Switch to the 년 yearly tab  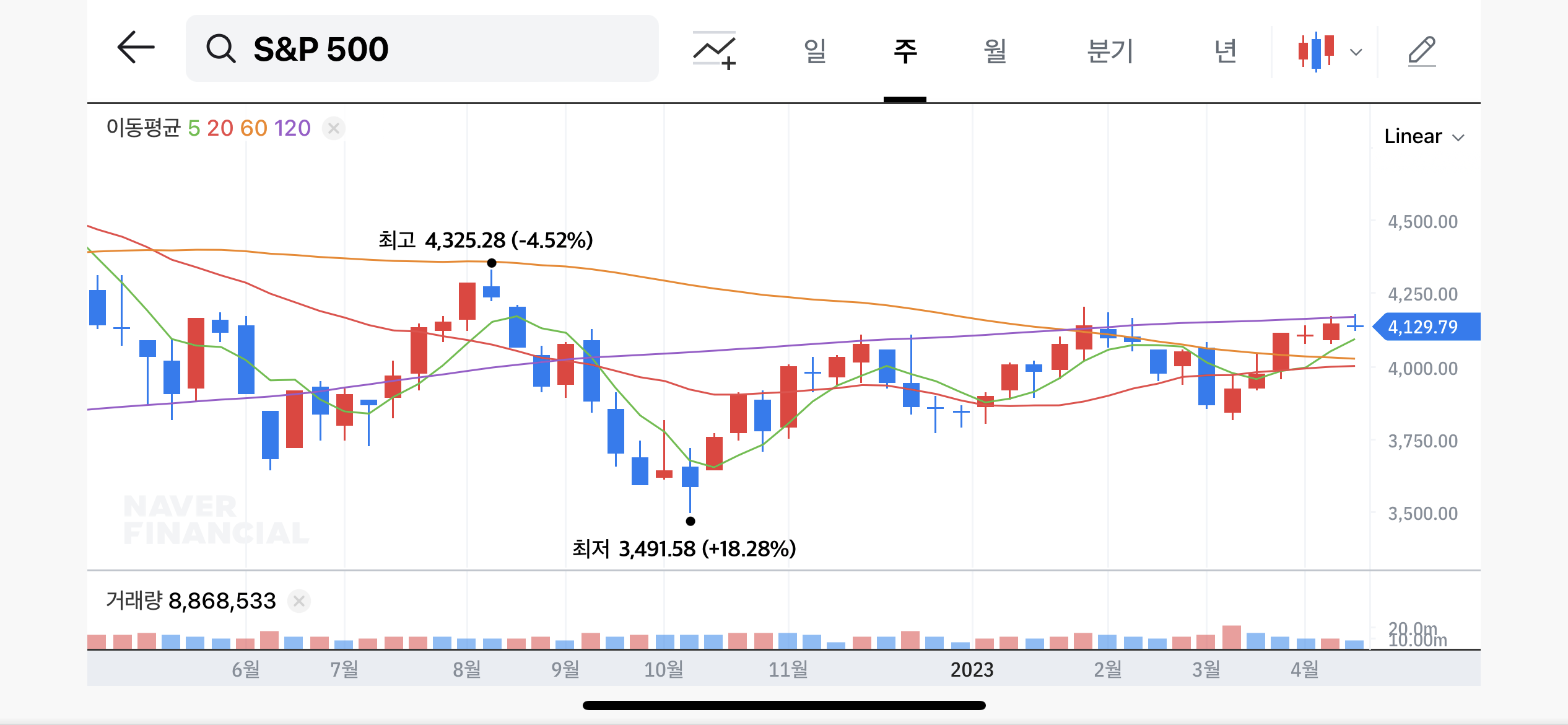coord(1225,51)
